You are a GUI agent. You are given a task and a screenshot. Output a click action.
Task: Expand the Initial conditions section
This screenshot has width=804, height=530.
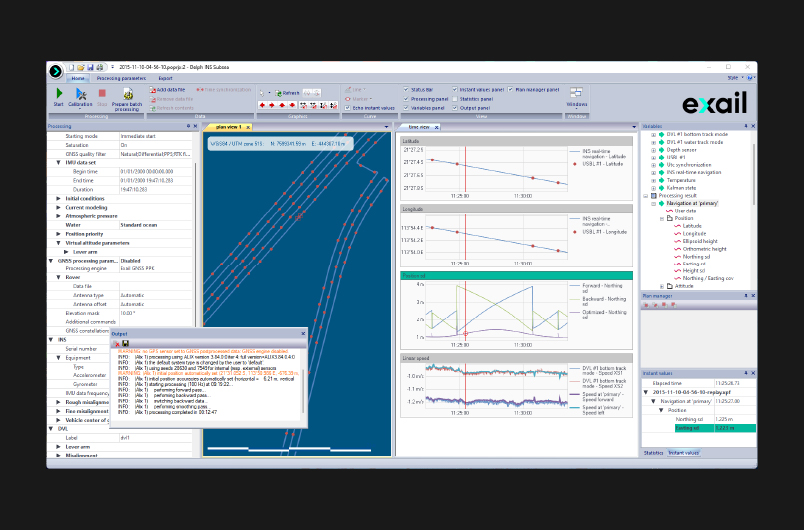[x=58, y=198]
